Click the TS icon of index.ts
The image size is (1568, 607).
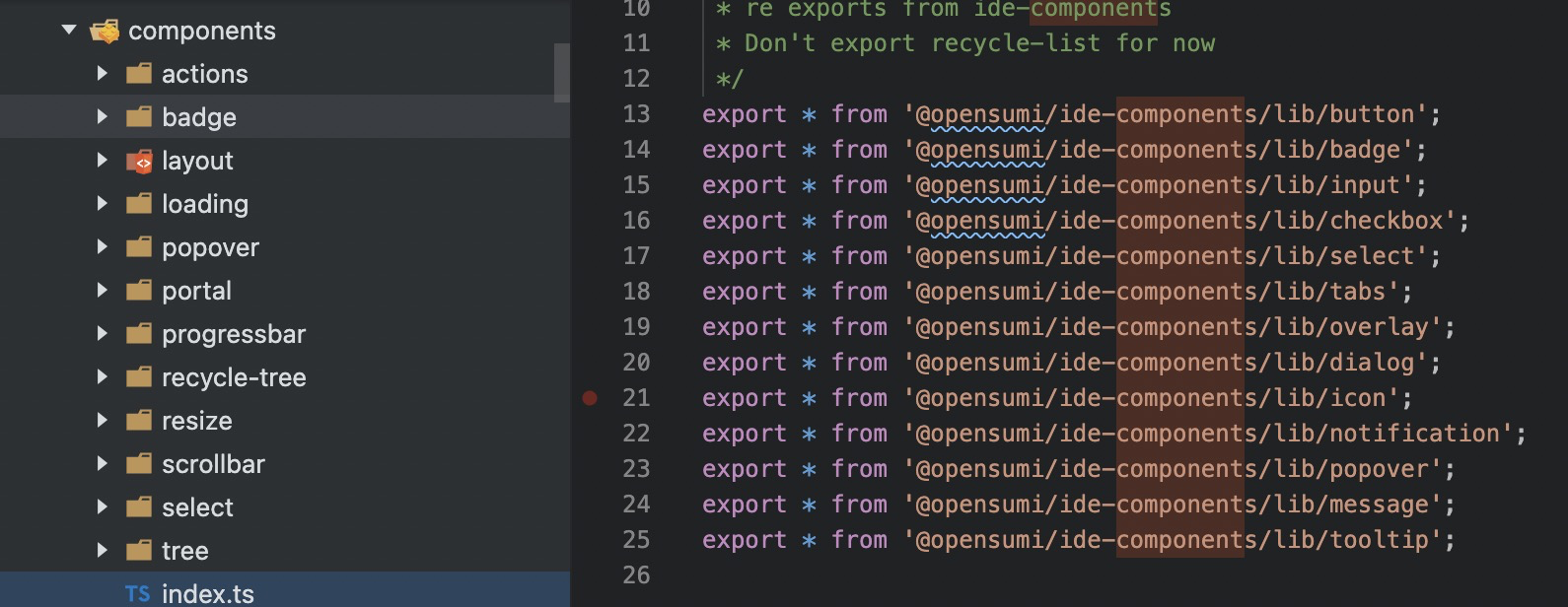tap(138, 594)
